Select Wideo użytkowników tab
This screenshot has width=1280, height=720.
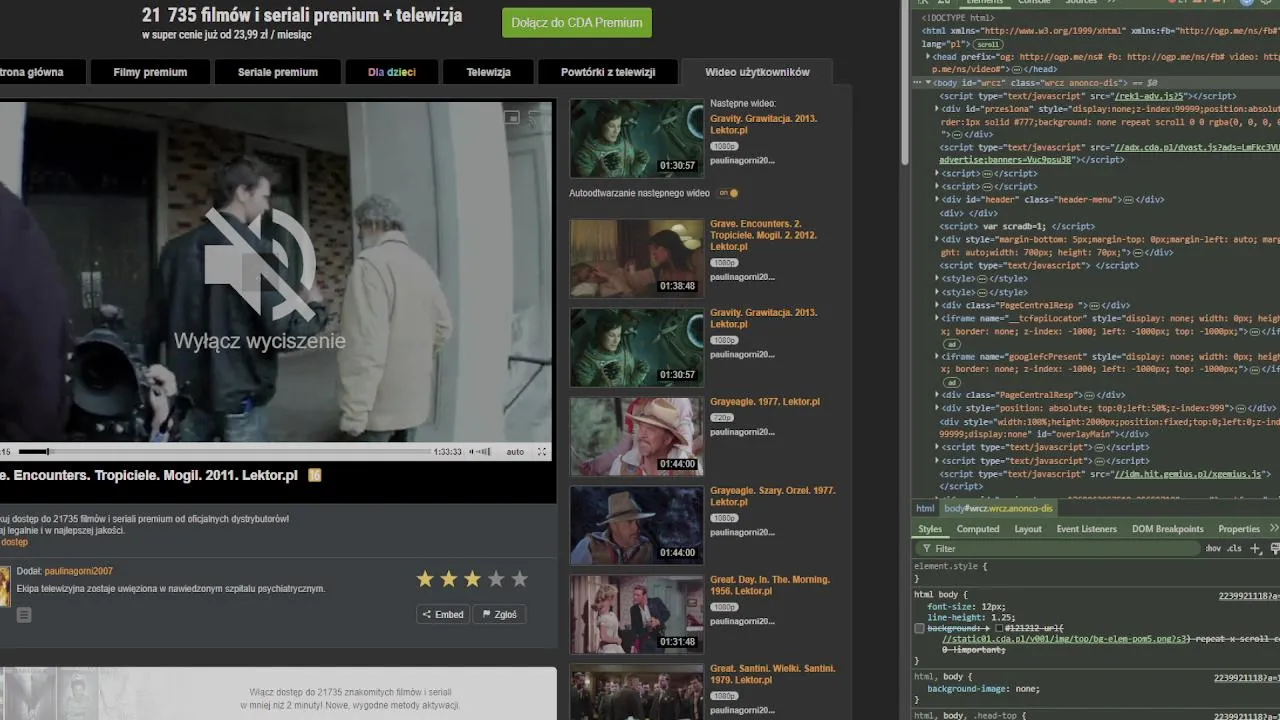click(757, 72)
